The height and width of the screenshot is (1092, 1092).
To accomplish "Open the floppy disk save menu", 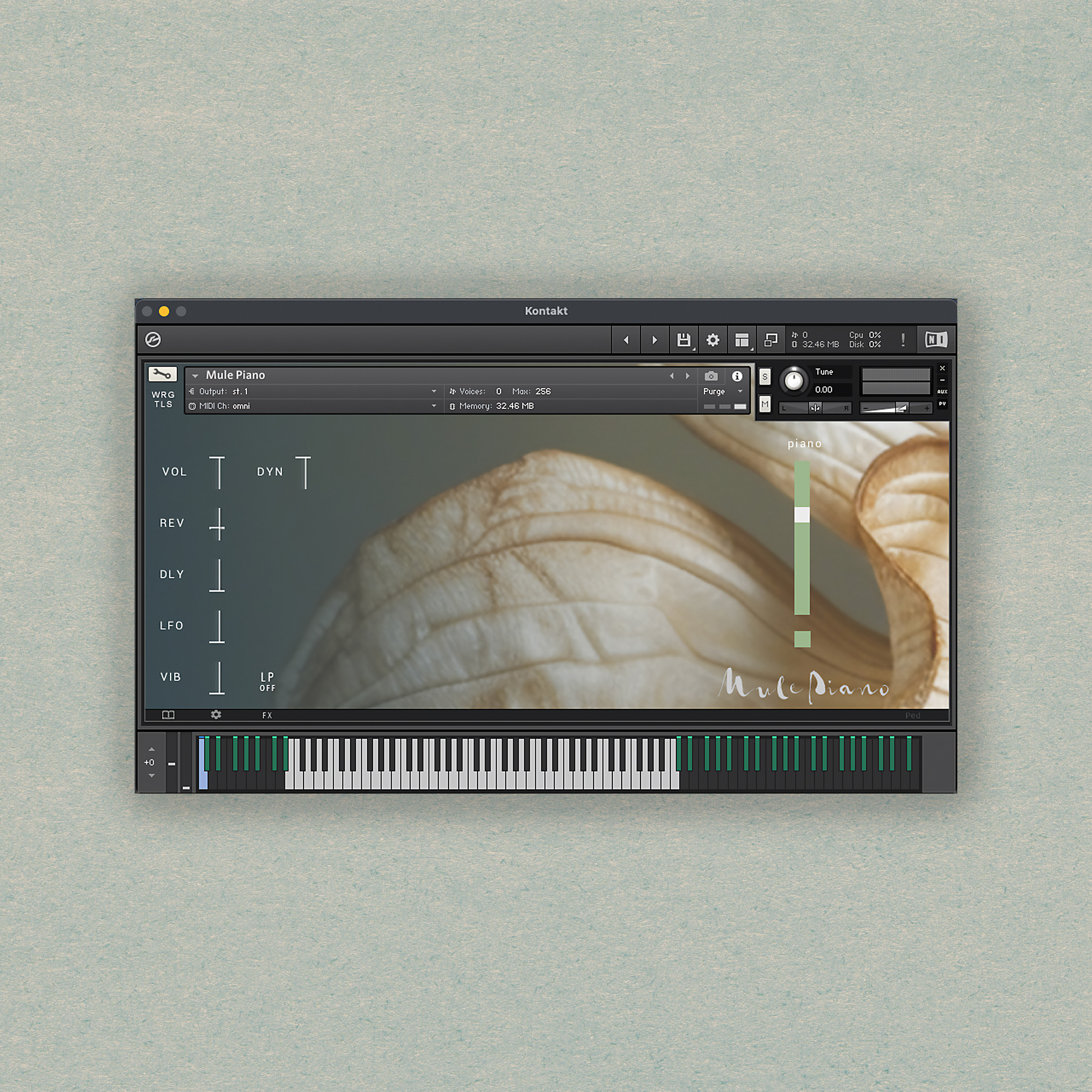I will 684,339.
